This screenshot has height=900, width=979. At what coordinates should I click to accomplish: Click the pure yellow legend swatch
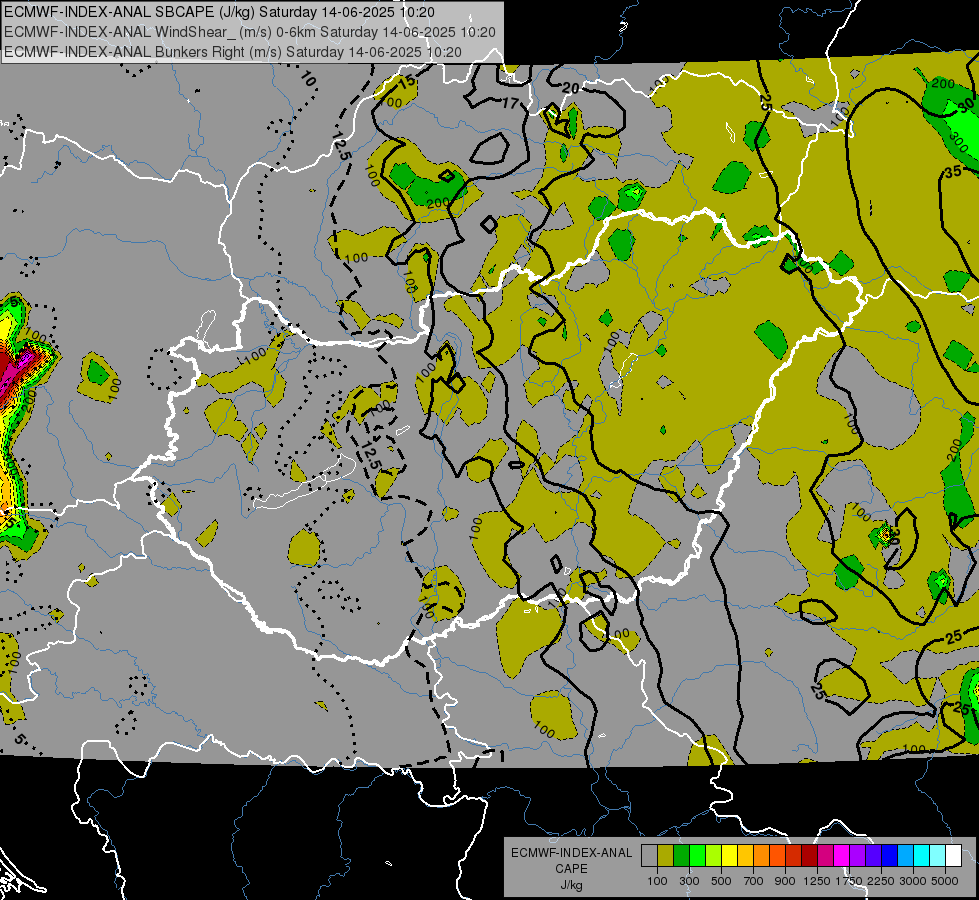[x=729, y=856]
